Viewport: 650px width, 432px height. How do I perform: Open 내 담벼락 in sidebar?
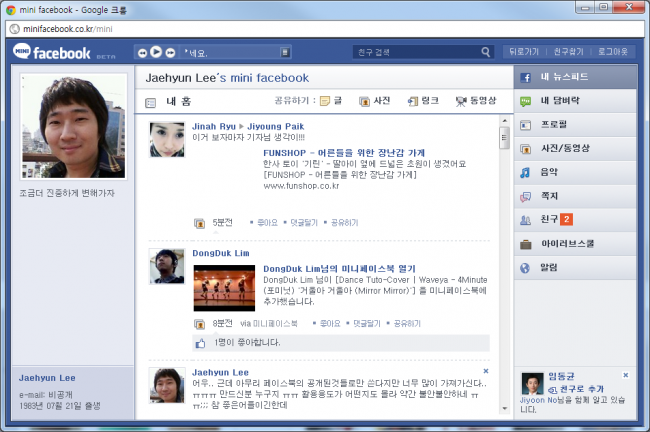pos(575,101)
